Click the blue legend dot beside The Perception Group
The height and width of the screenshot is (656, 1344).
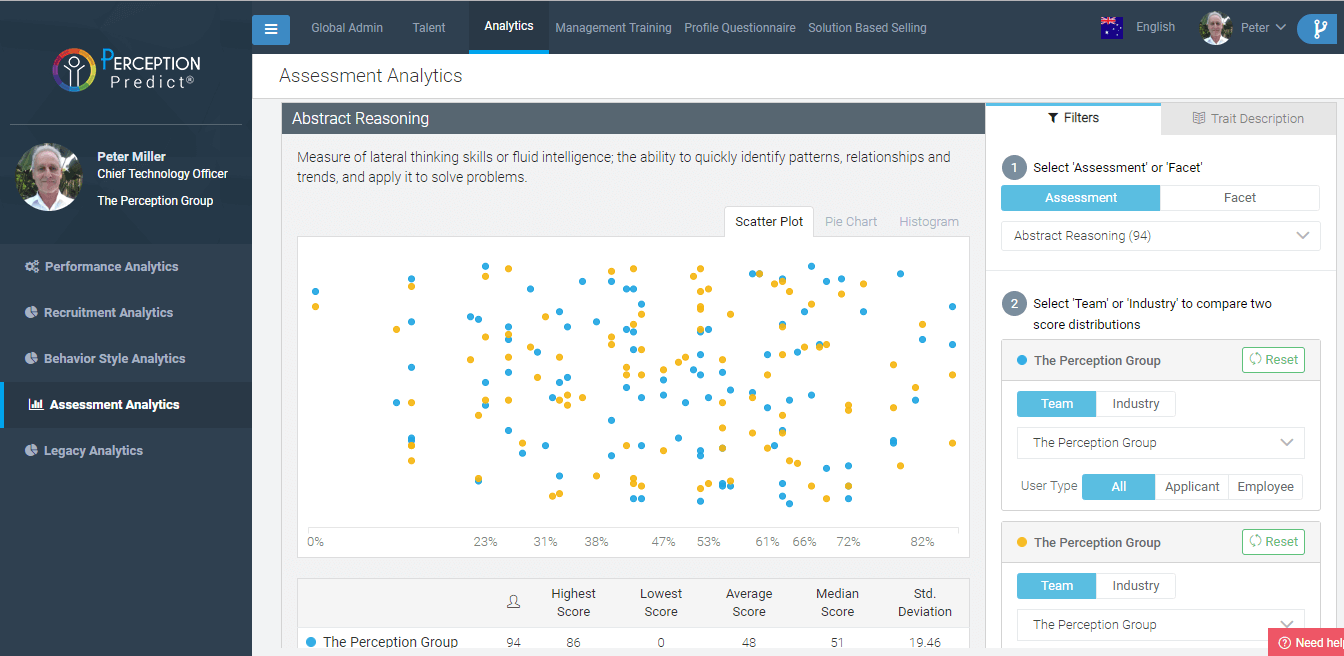click(x=1022, y=360)
